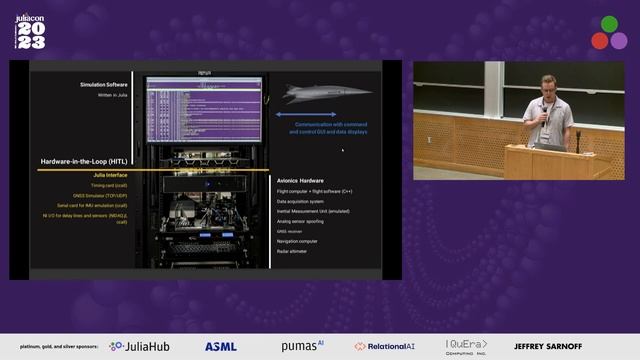Click 'Communication with command and control' text
The height and width of the screenshot is (360, 640).
(x=328, y=128)
